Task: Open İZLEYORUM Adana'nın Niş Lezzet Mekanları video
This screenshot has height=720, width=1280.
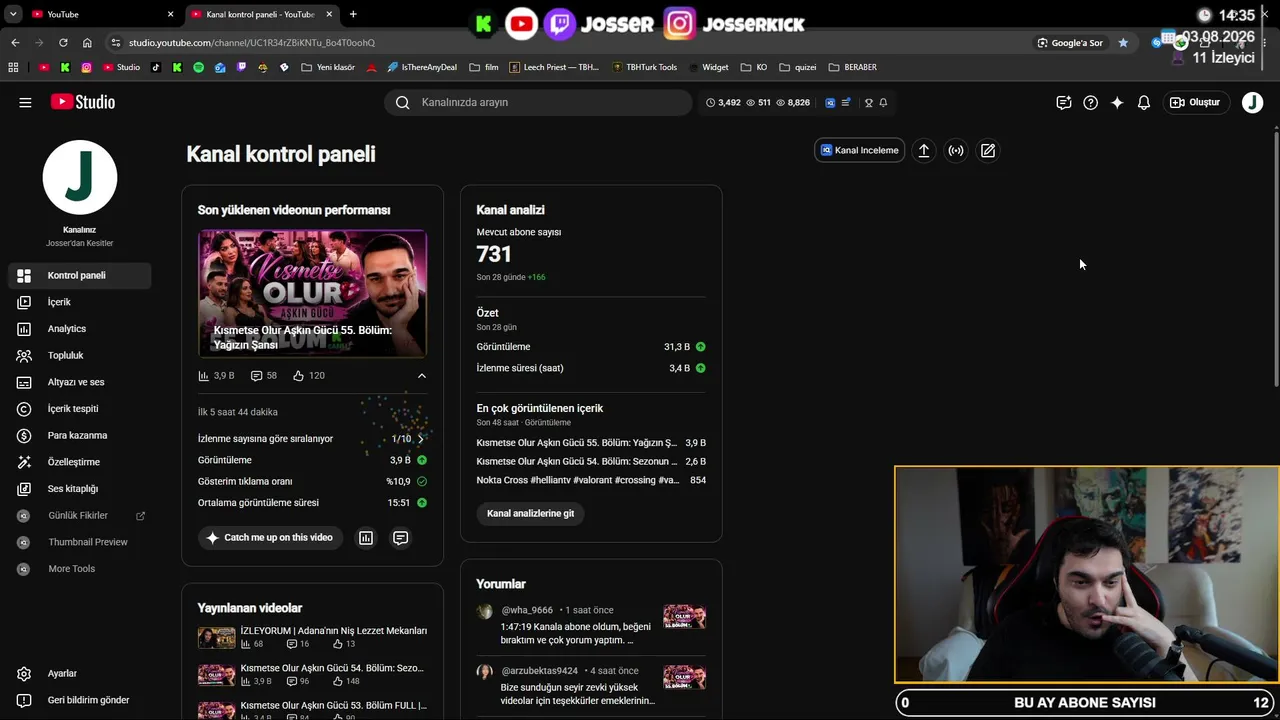Action: pyautogui.click(x=312, y=637)
